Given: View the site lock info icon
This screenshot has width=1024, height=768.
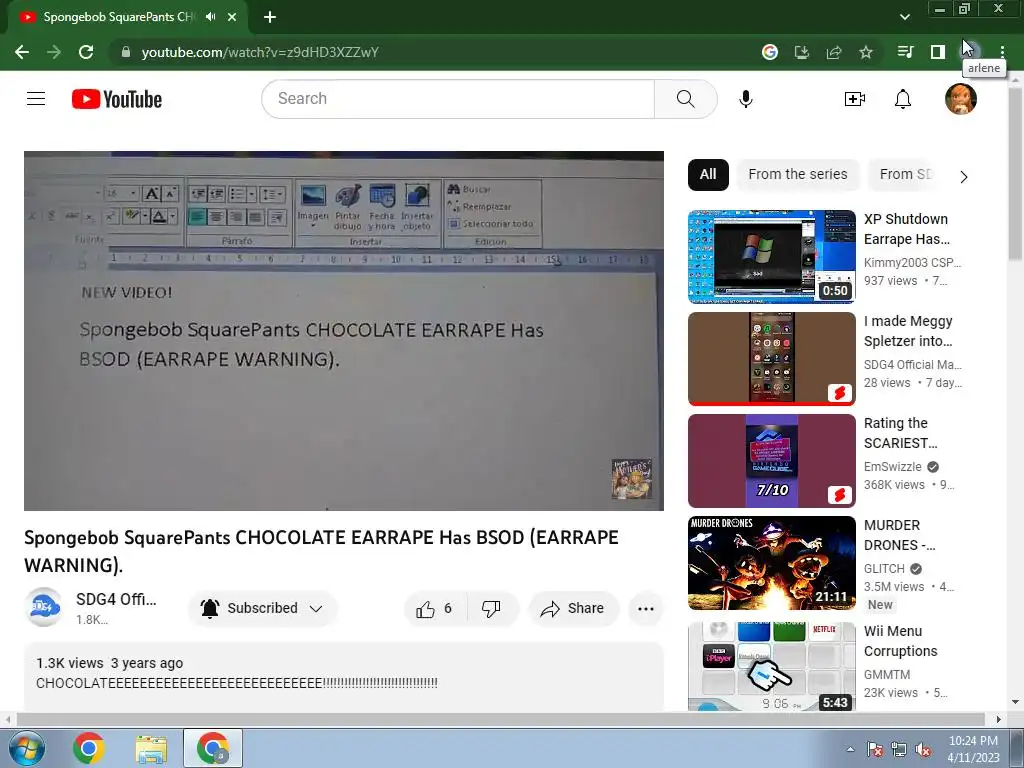Looking at the screenshot, I should coord(126,52).
